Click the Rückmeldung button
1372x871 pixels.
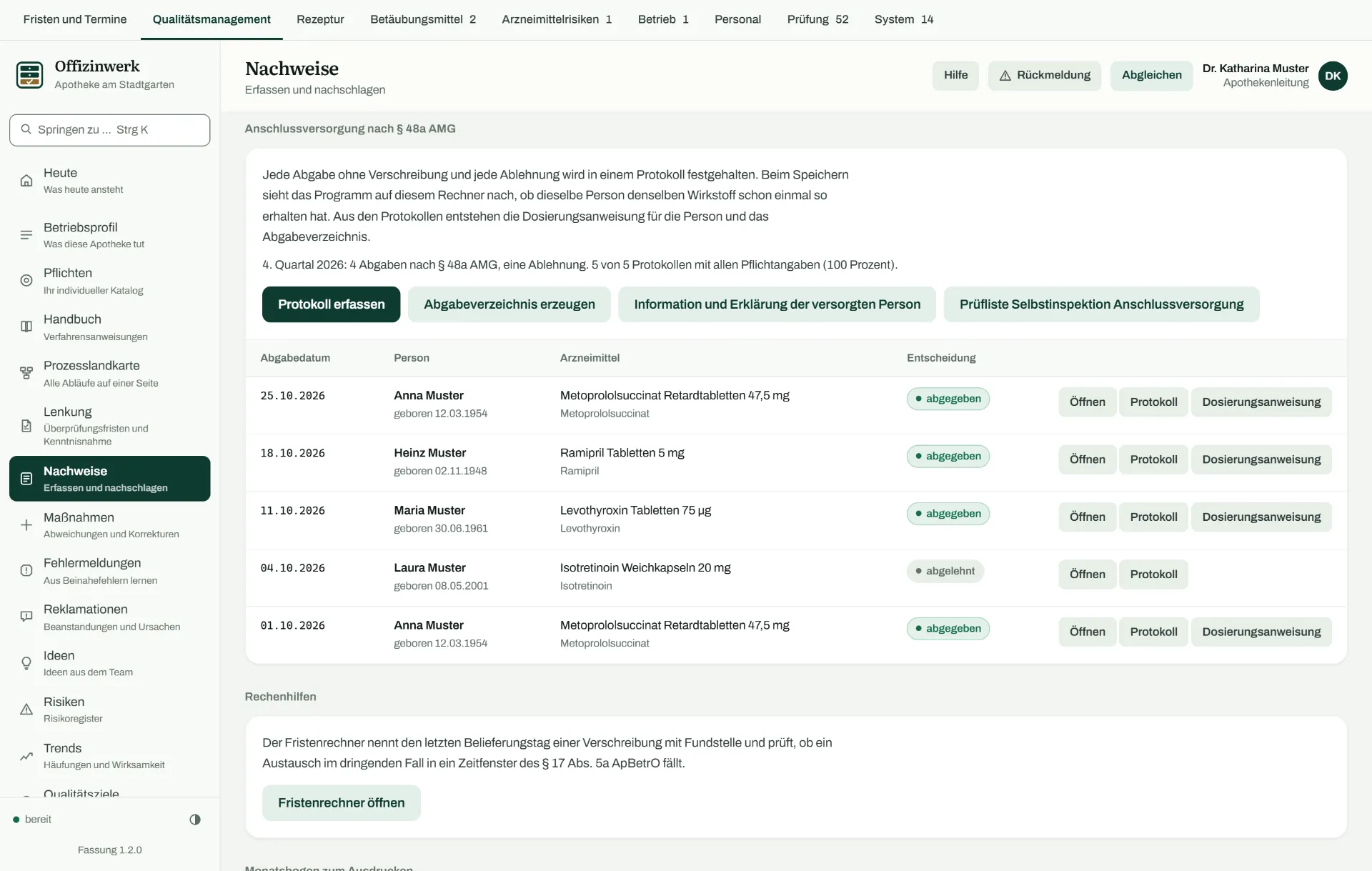pyautogui.click(x=1044, y=76)
